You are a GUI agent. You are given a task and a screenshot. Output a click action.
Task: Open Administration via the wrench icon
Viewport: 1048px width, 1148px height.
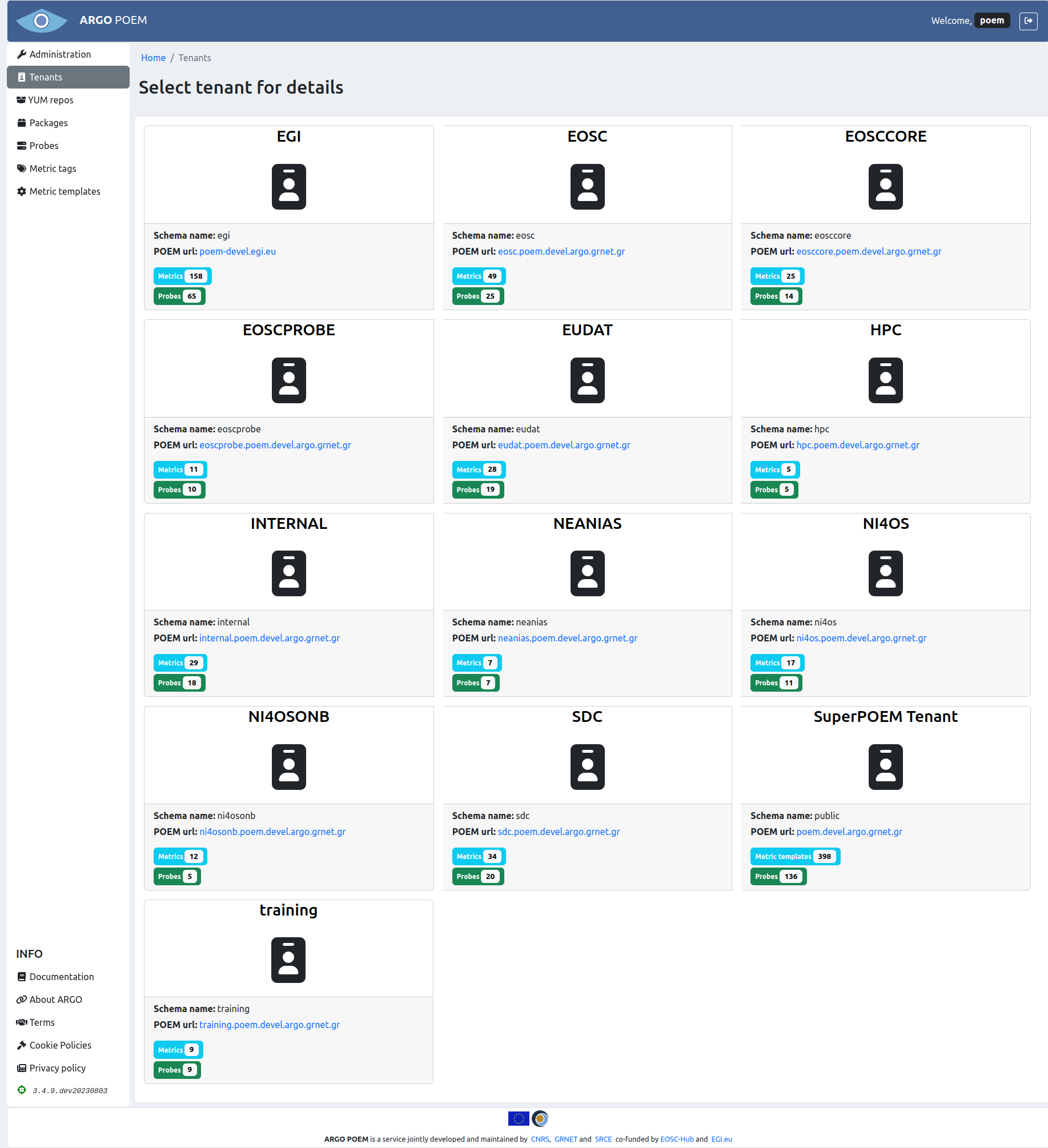(22, 54)
